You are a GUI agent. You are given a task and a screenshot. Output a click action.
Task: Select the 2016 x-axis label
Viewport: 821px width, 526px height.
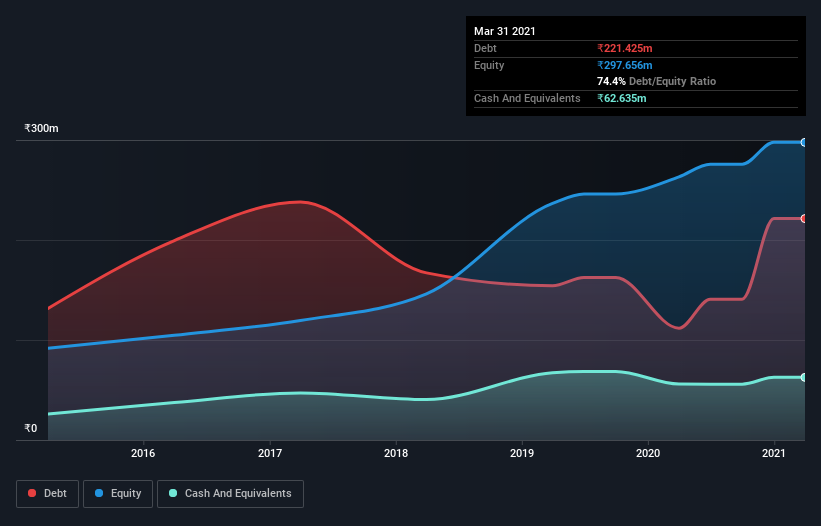point(143,453)
